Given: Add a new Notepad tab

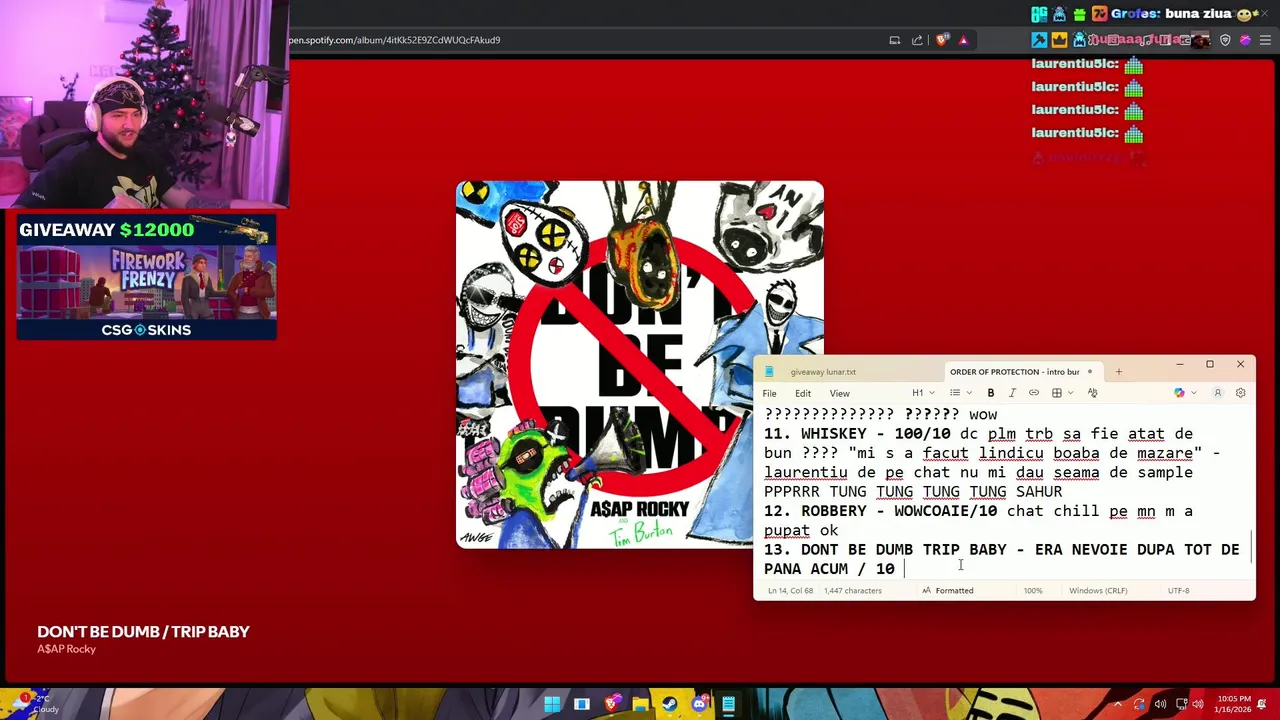Looking at the screenshot, I should 1119,372.
